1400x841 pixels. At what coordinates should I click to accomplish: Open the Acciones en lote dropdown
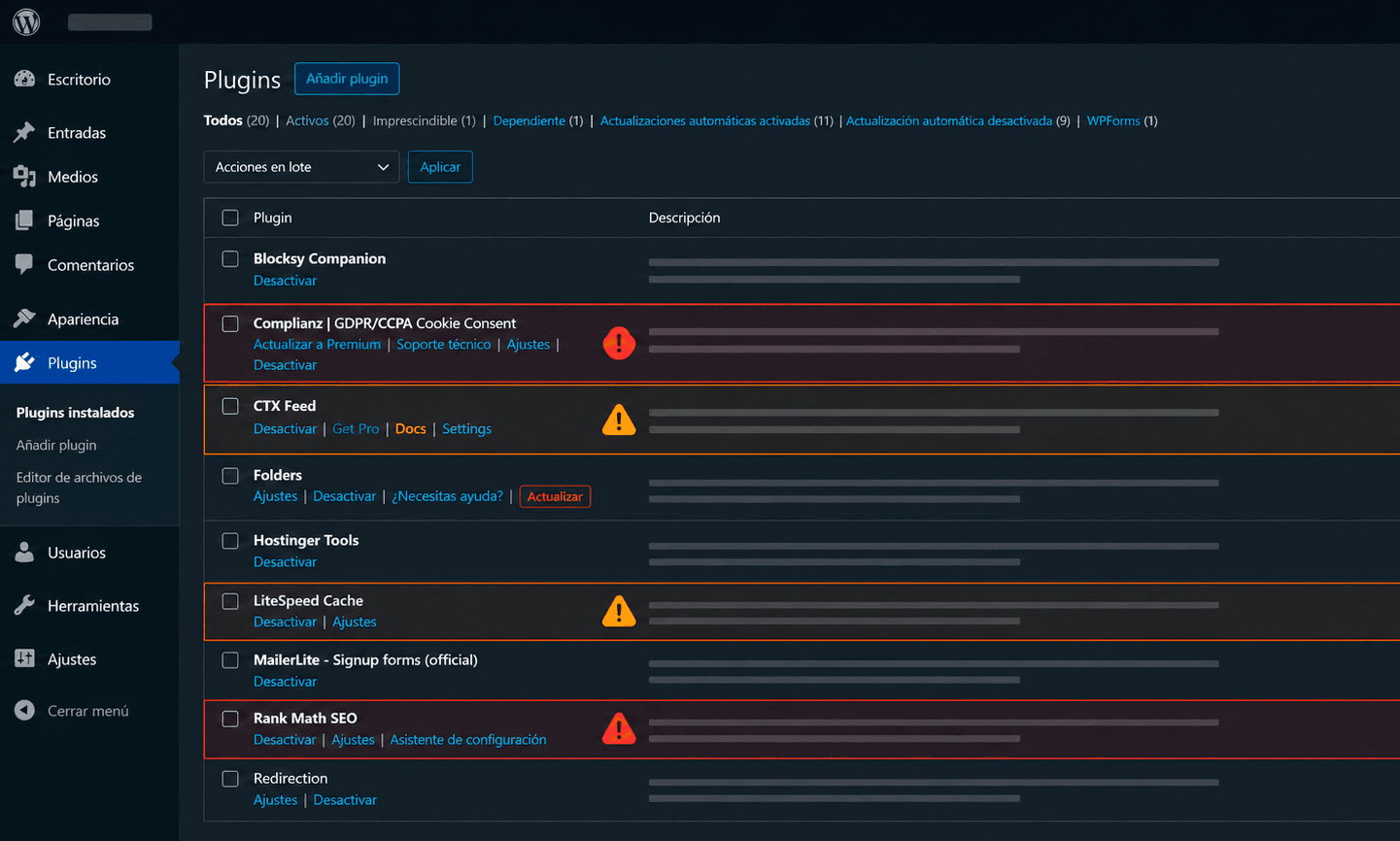point(301,167)
